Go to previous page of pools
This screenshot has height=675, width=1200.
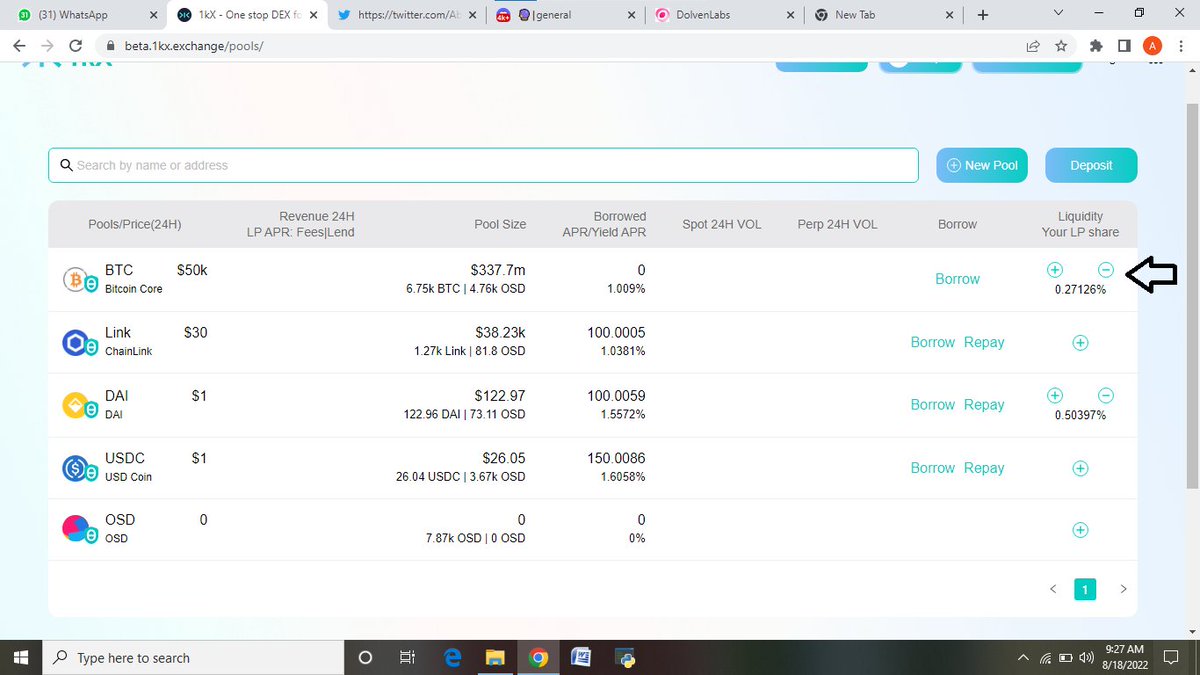coord(1053,589)
